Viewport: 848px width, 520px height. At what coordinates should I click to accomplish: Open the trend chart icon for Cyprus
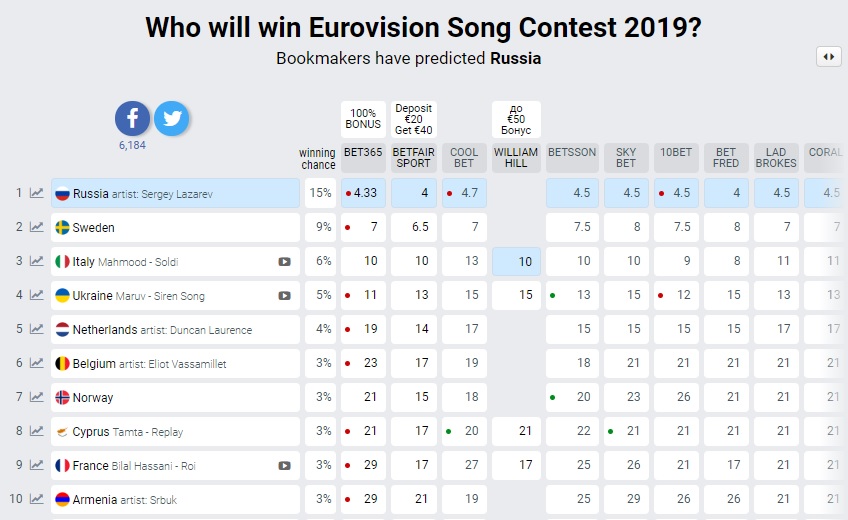click(36, 431)
